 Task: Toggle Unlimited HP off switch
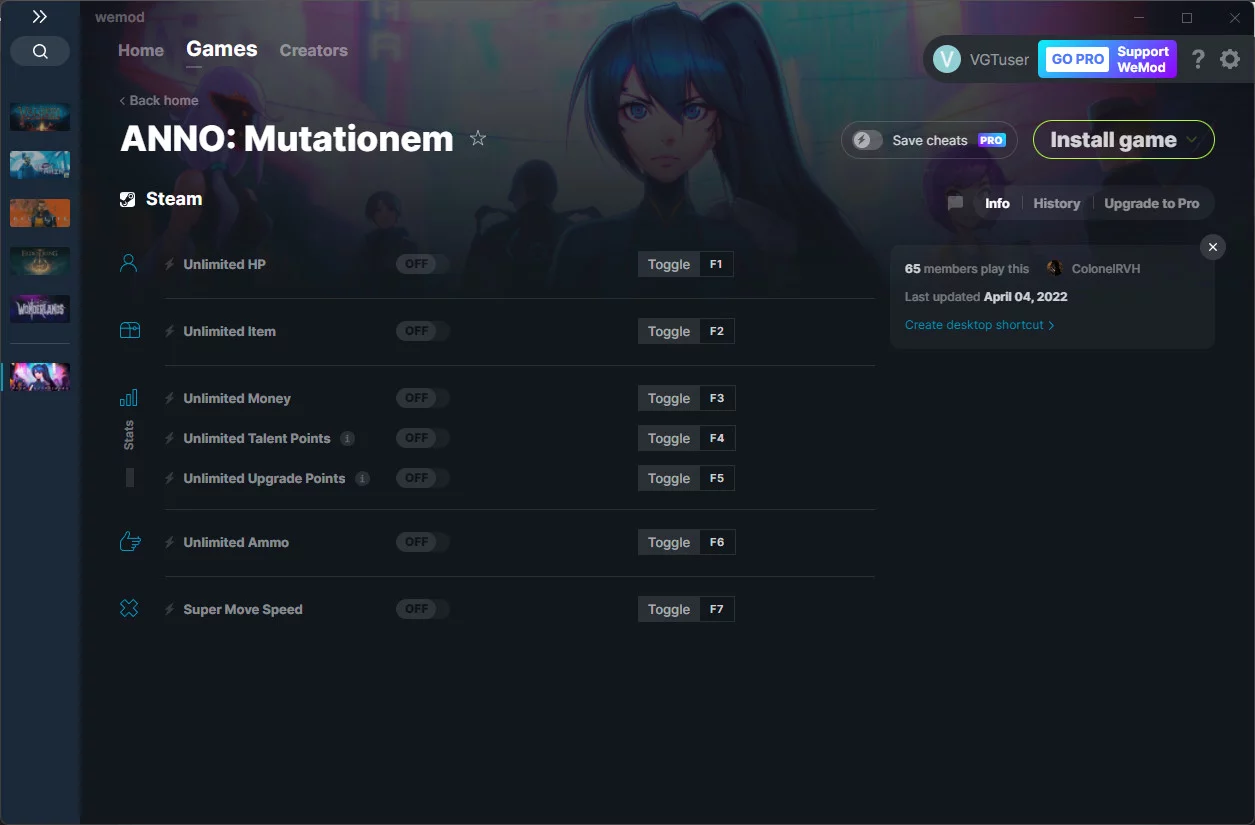(x=422, y=264)
